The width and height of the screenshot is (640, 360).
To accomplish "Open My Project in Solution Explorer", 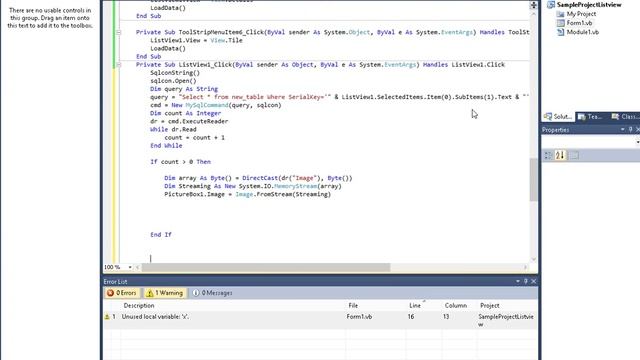I will pos(581,14).
